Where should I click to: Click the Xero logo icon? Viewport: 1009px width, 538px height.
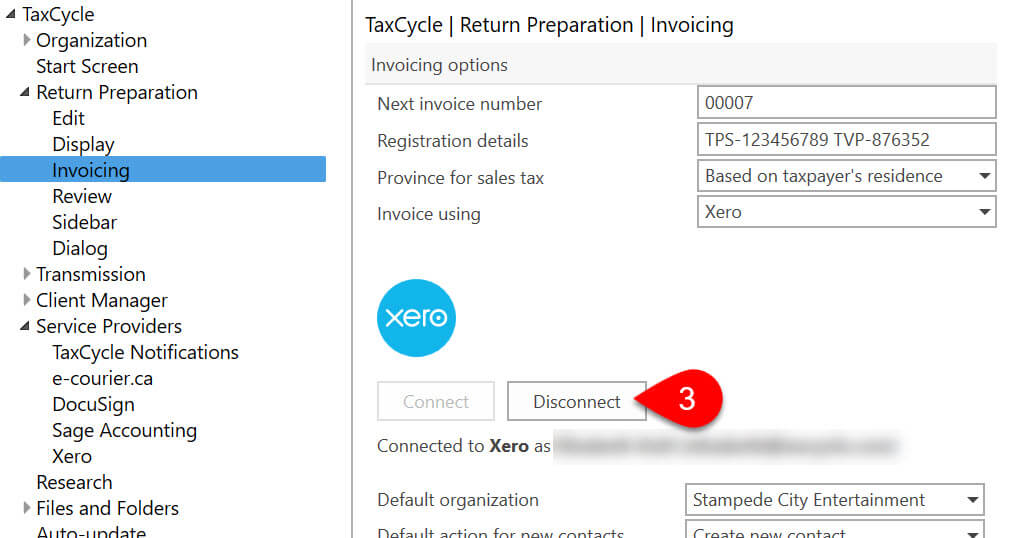point(416,318)
